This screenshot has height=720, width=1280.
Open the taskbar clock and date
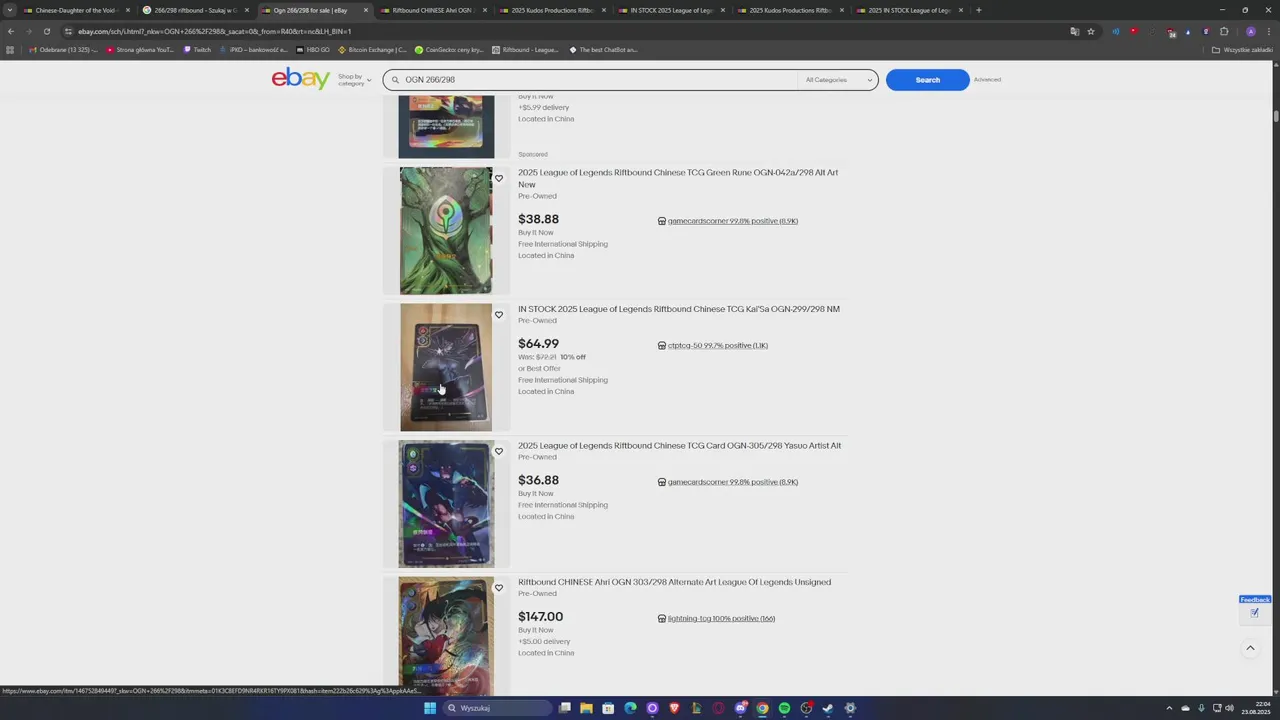coord(1256,708)
